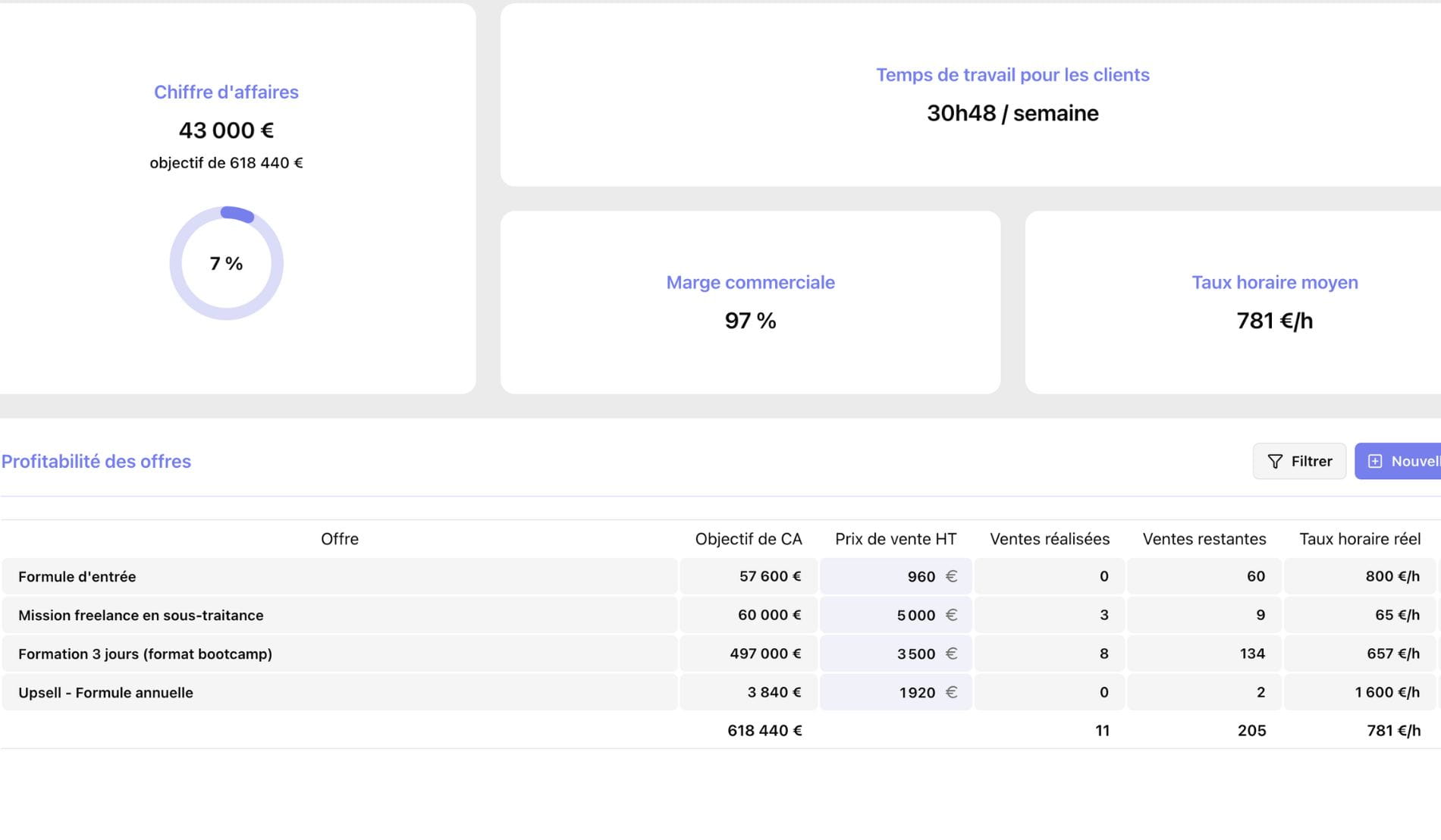Click ventes restantes cell showing 9

pos(1204,615)
